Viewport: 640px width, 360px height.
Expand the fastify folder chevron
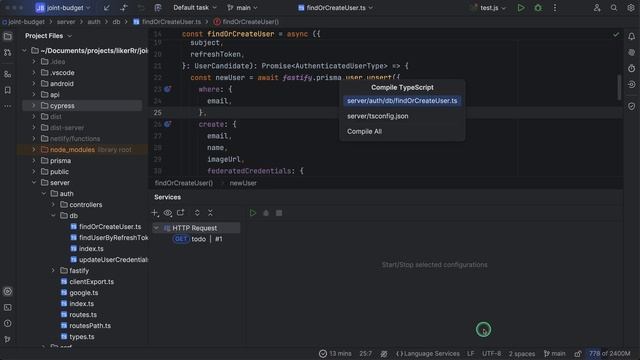(x=53, y=271)
